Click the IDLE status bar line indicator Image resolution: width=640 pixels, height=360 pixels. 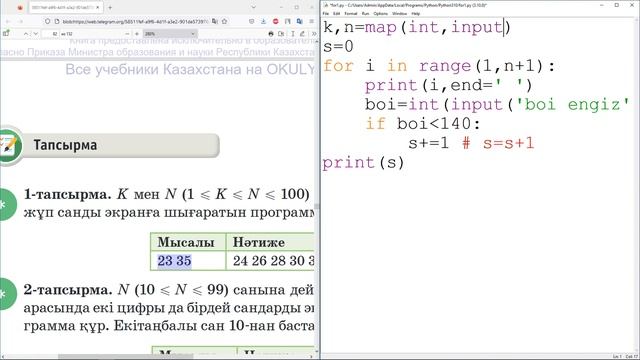click(617, 357)
